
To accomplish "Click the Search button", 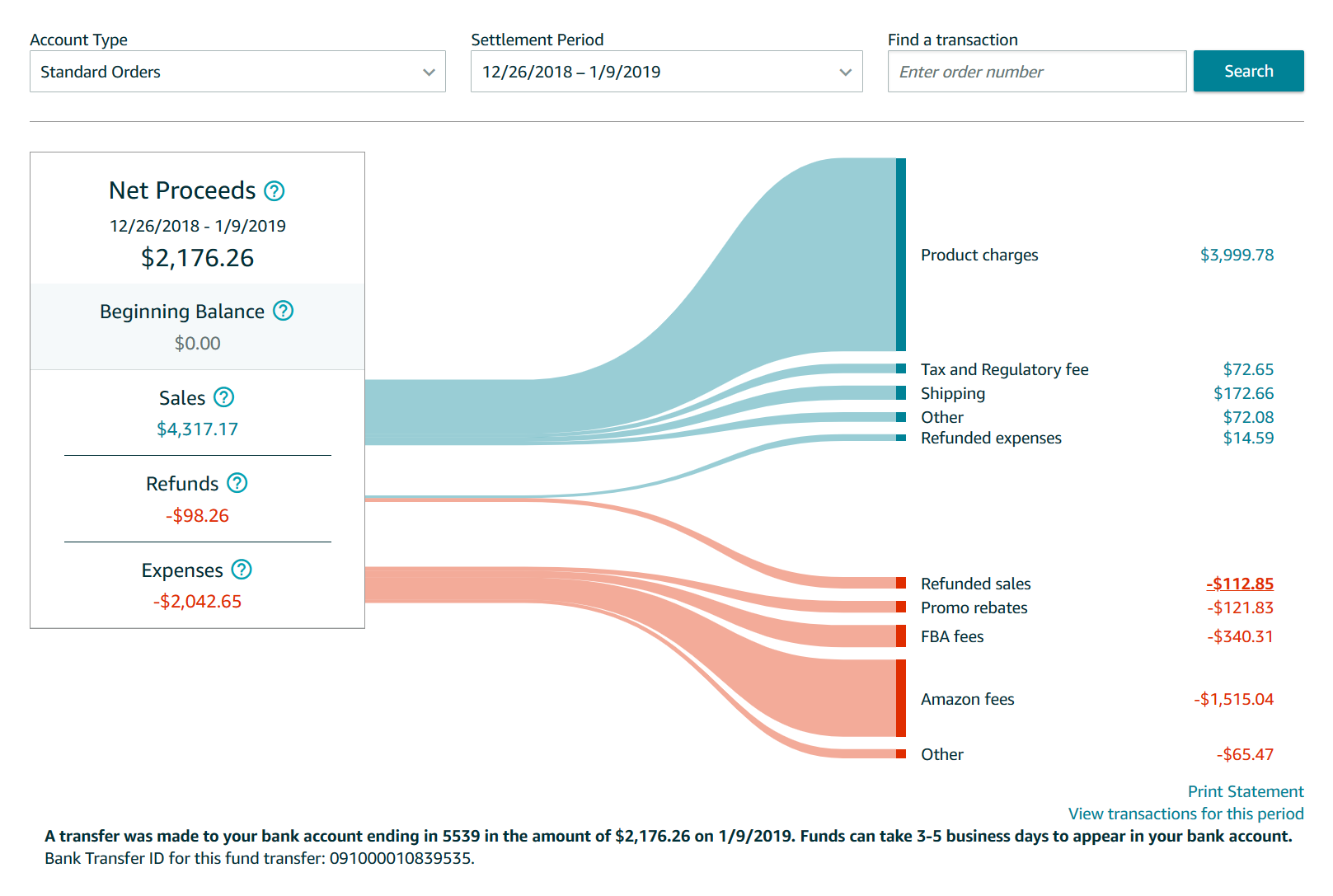I will [x=1248, y=71].
